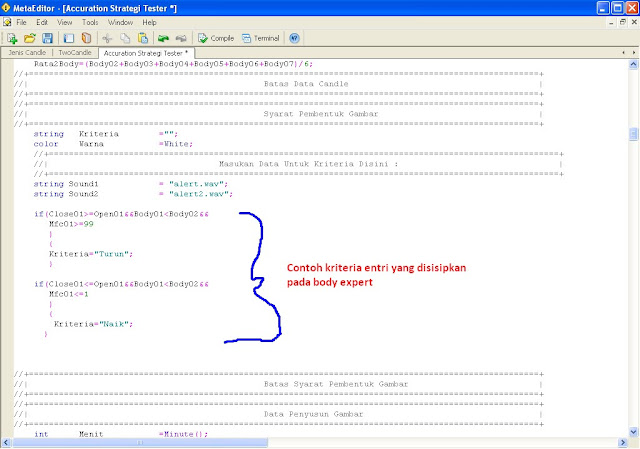This screenshot has width=640, height=449.
Task: Save the file with the floppy icon
Action: [47, 38]
